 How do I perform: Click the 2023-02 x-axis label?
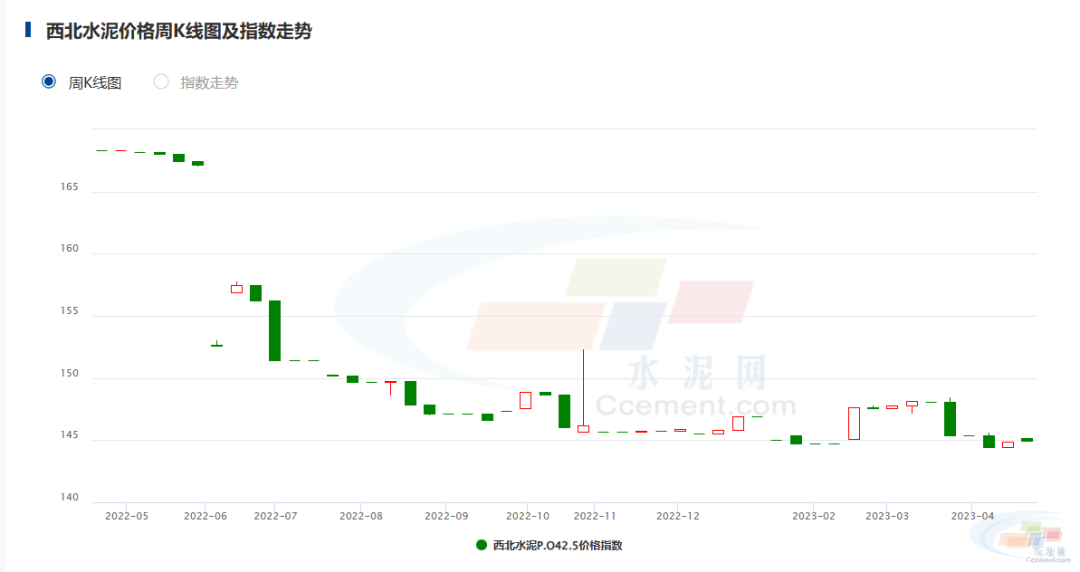point(813,515)
